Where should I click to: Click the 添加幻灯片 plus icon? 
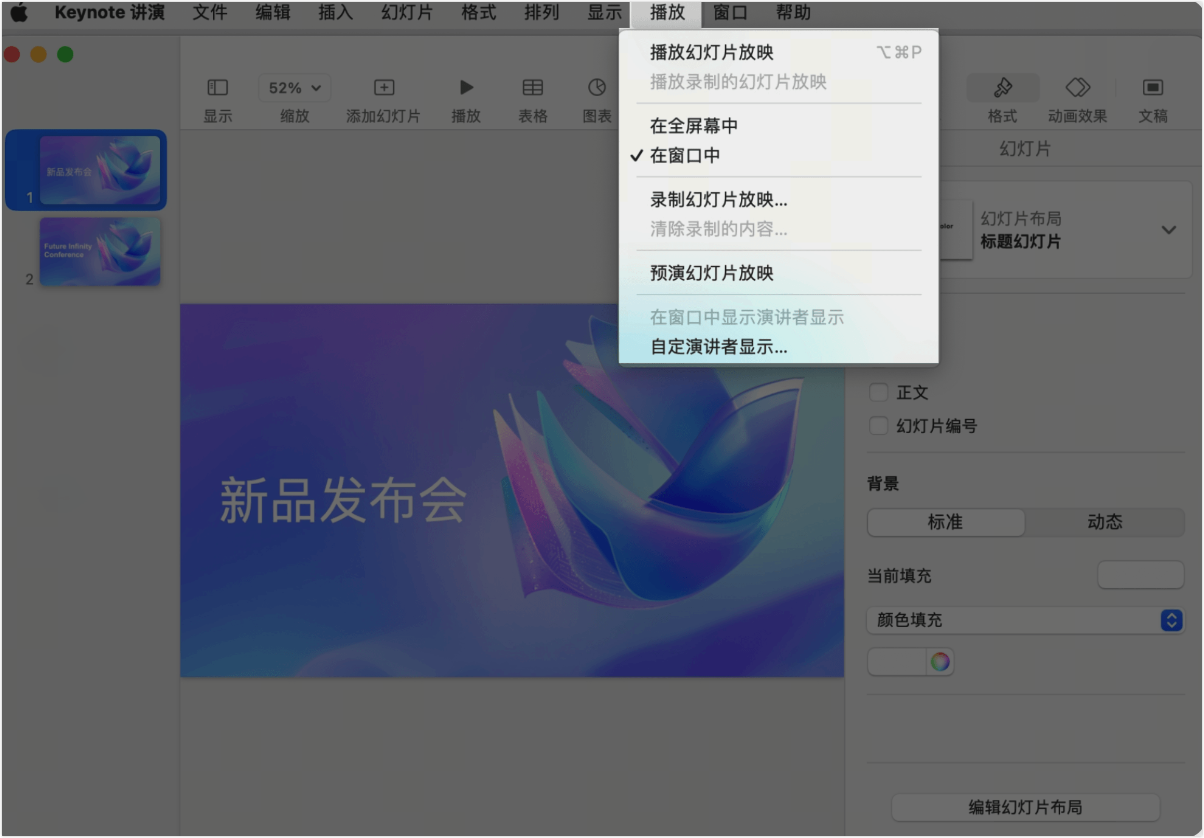[x=383, y=88]
